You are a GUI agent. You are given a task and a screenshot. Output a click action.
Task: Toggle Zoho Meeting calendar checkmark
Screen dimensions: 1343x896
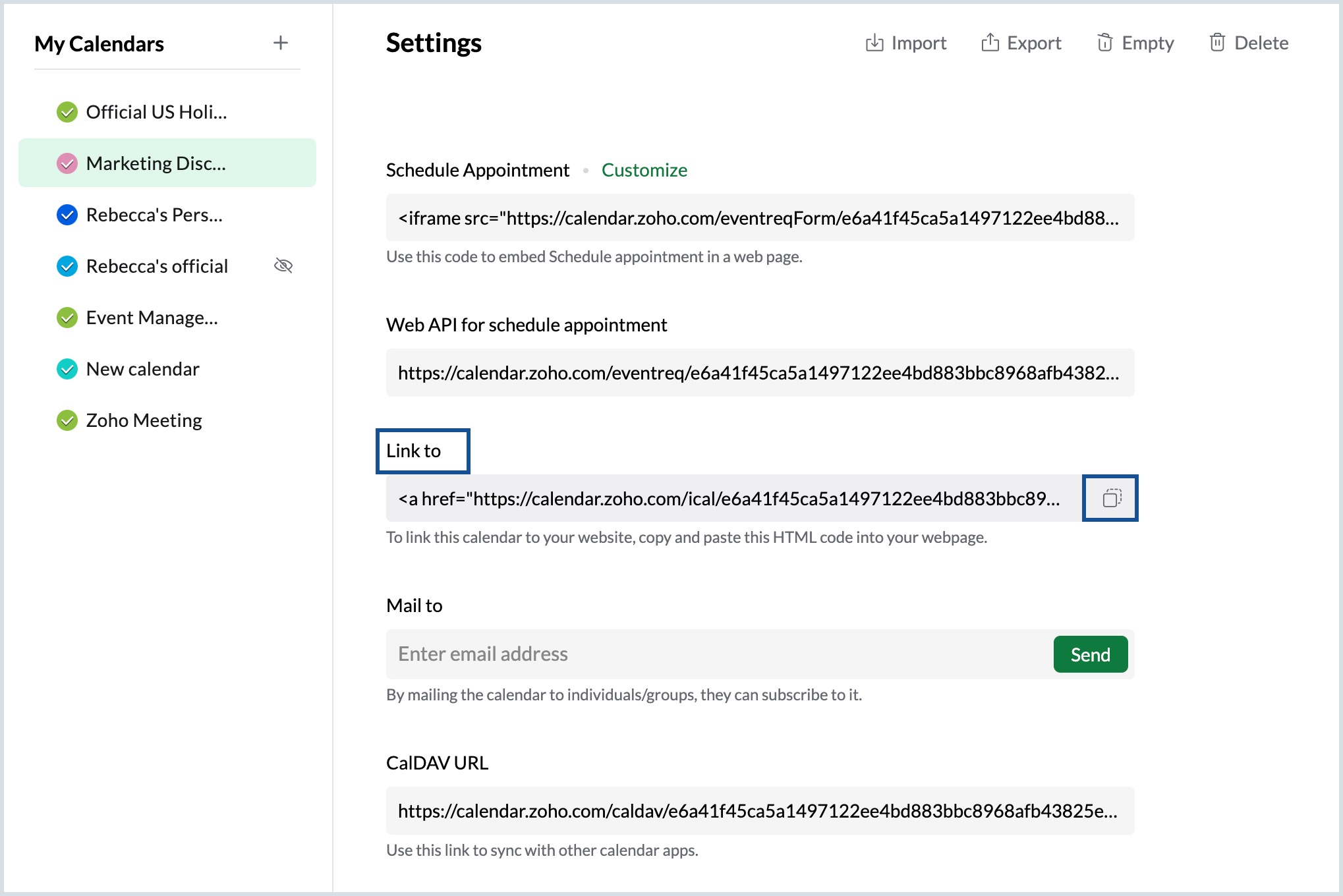tap(67, 420)
